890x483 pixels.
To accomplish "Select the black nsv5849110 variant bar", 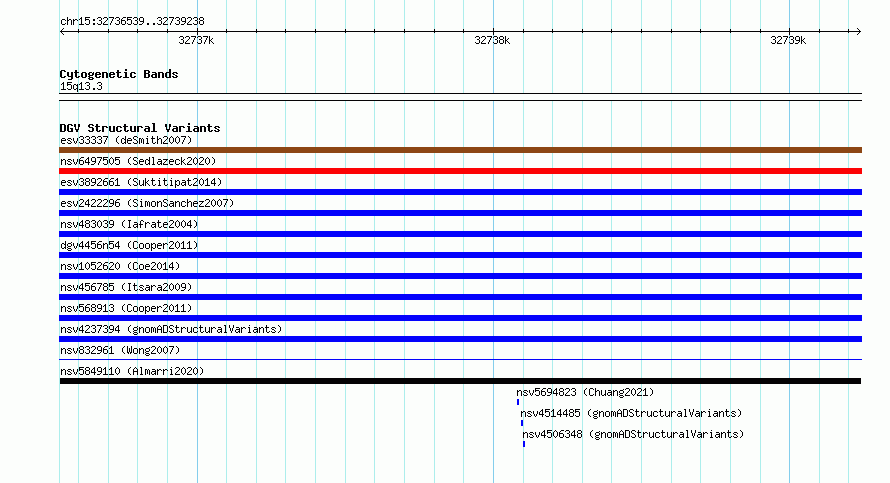I will (x=460, y=381).
